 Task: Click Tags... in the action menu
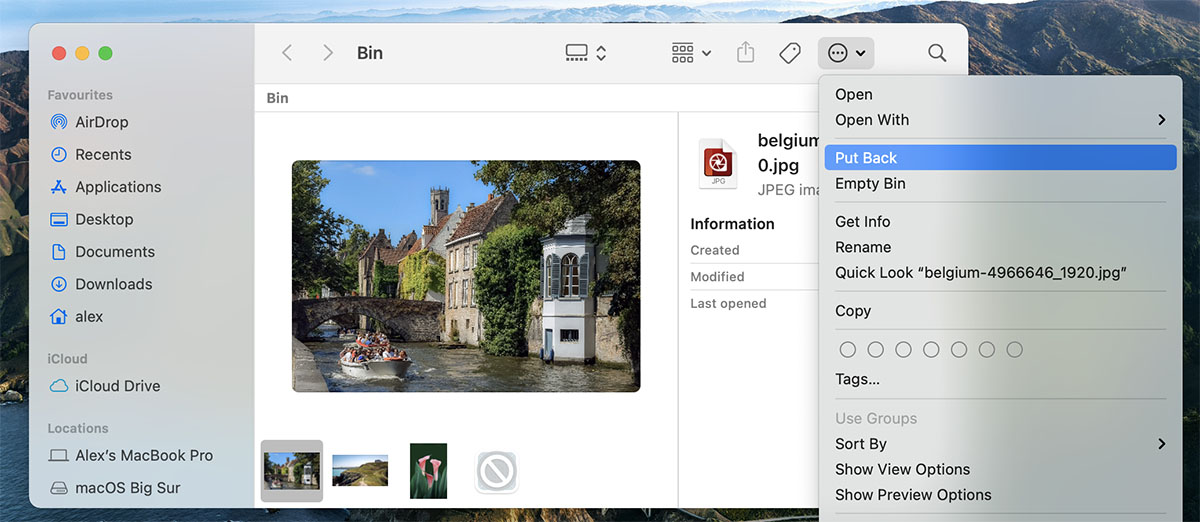[x=857, y=379]
